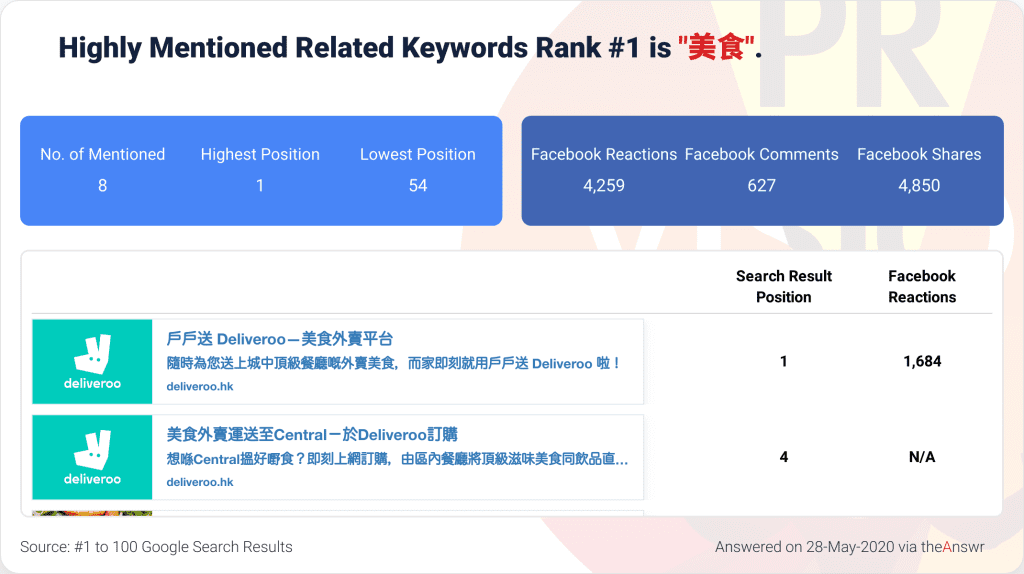Viewport: 1024px width, 574px height.
Task: Click the Facebook Comments label
Action: (x=761, y=155)
